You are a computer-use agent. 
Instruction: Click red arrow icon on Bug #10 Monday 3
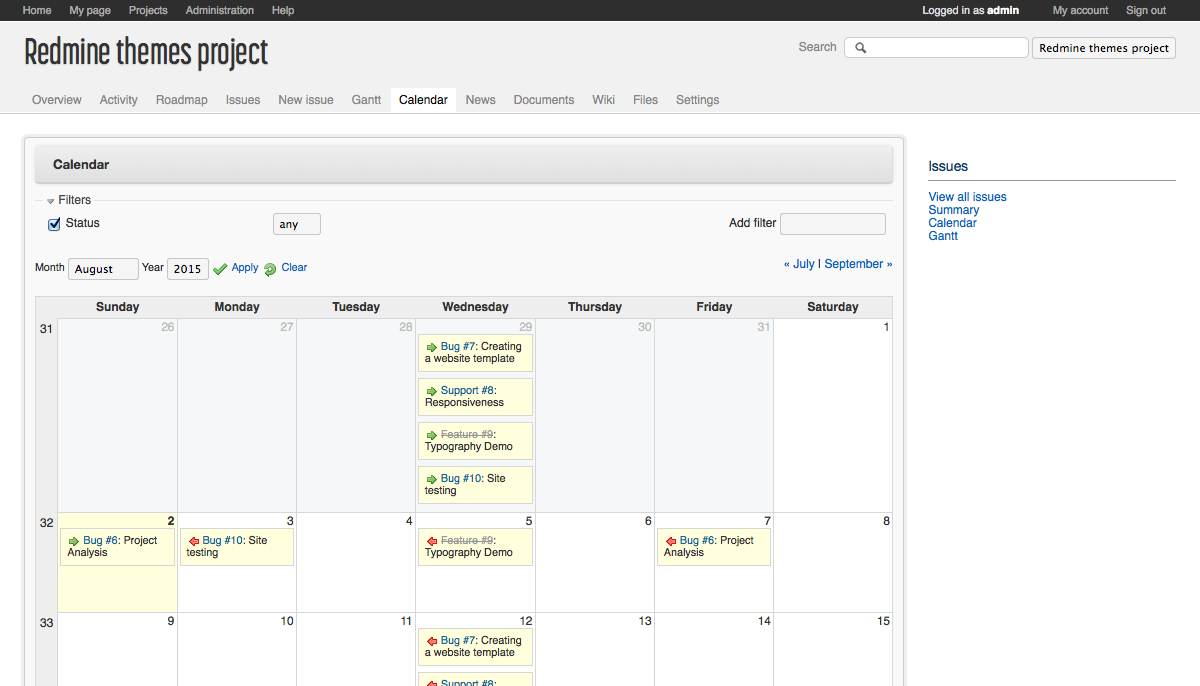pyautogui.click(x=193, y=541)
